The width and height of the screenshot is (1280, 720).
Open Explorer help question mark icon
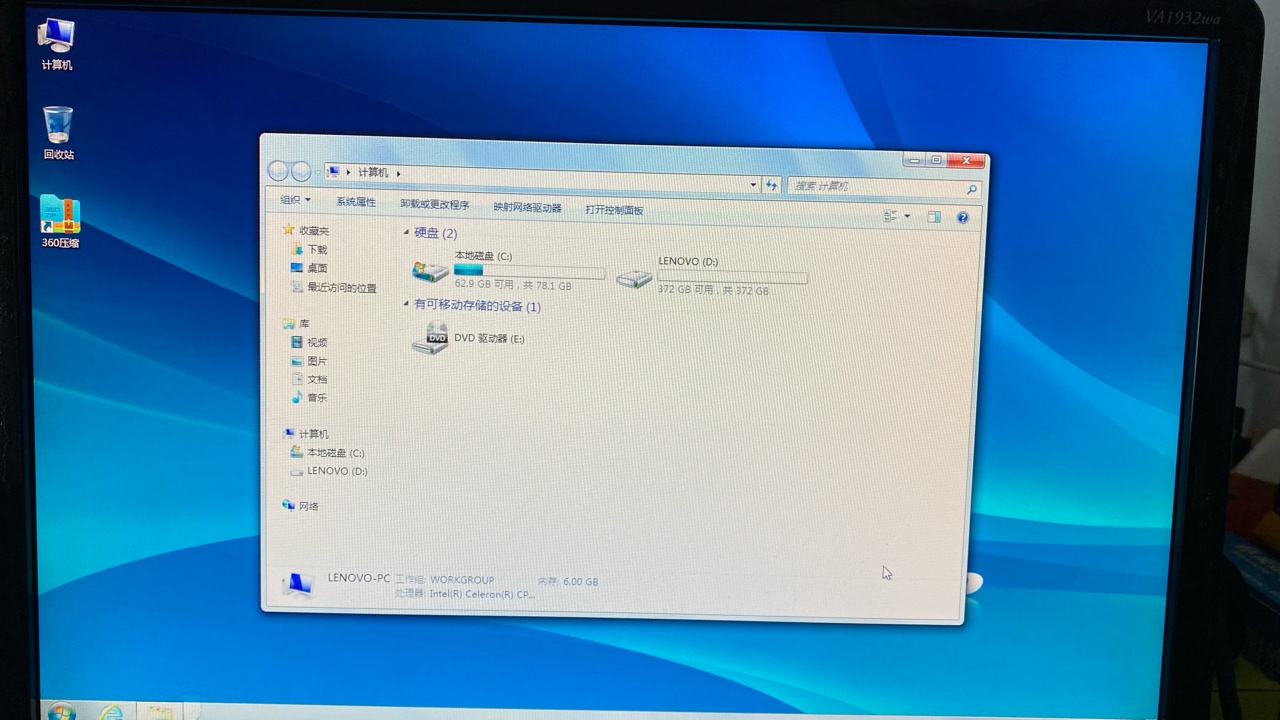[x=963, y=217]
